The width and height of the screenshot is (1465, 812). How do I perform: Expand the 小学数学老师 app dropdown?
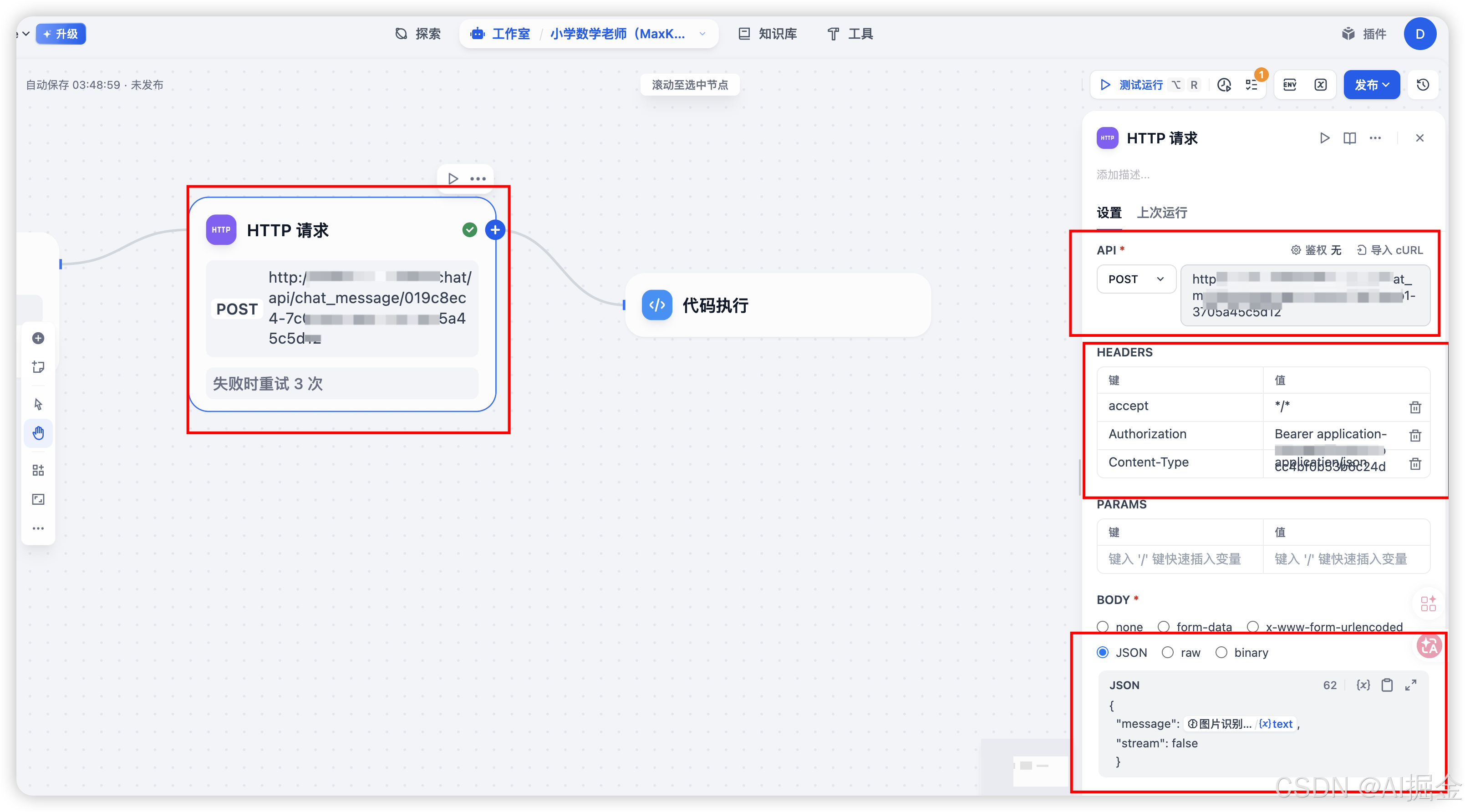(703, 34)
